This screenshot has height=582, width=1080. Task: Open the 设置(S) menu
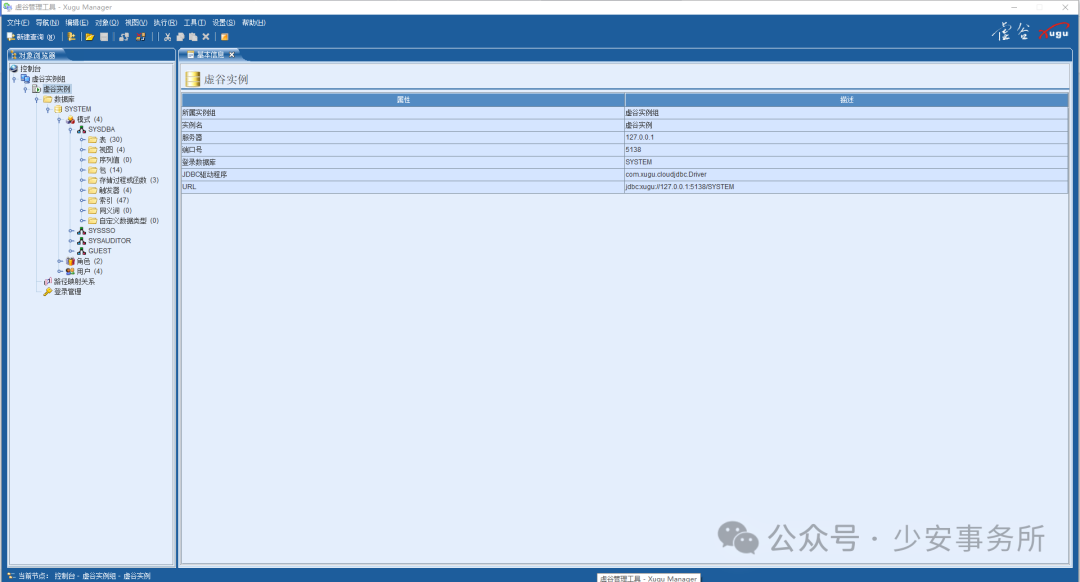224,23
